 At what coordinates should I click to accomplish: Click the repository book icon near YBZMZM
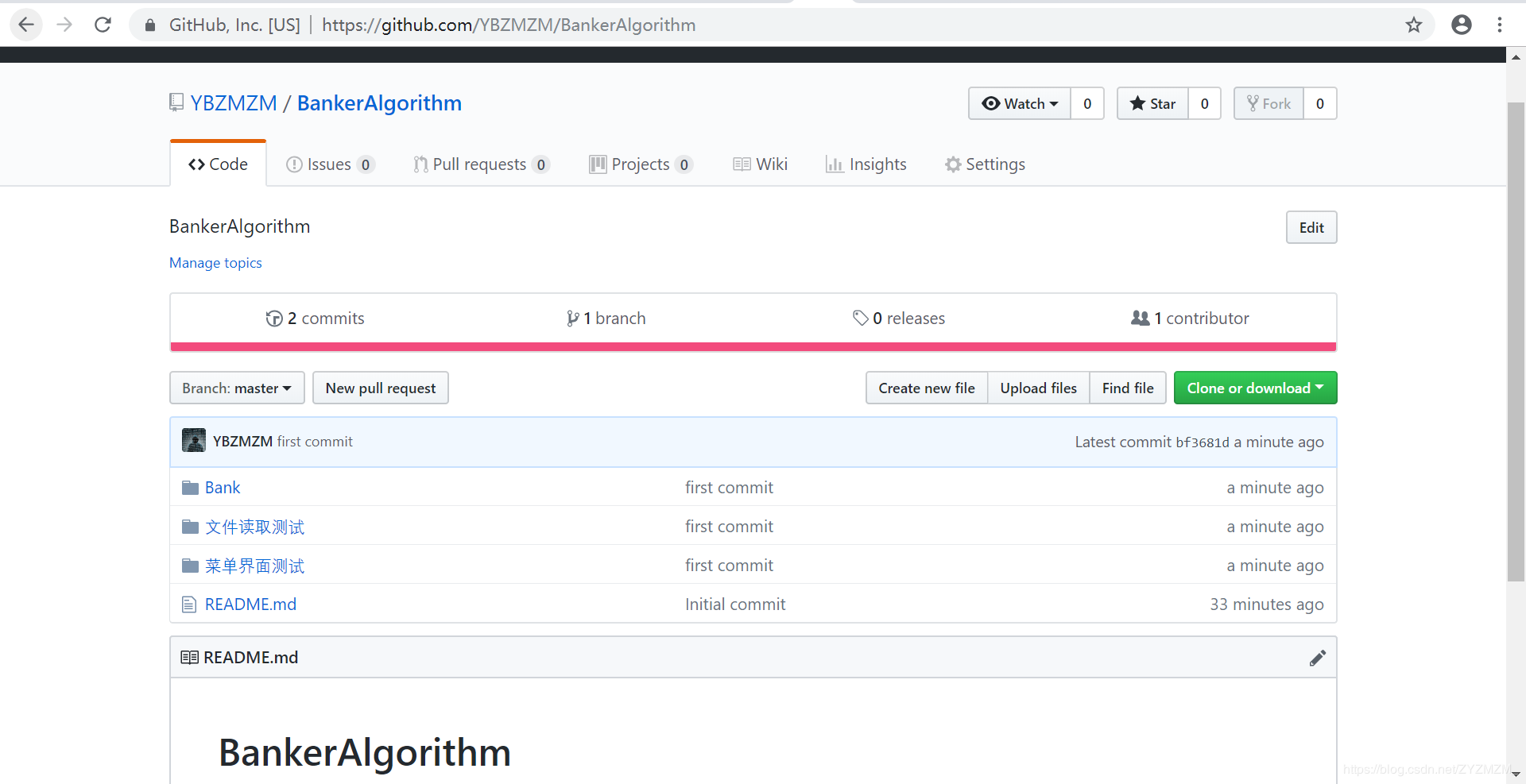point(176,102)
